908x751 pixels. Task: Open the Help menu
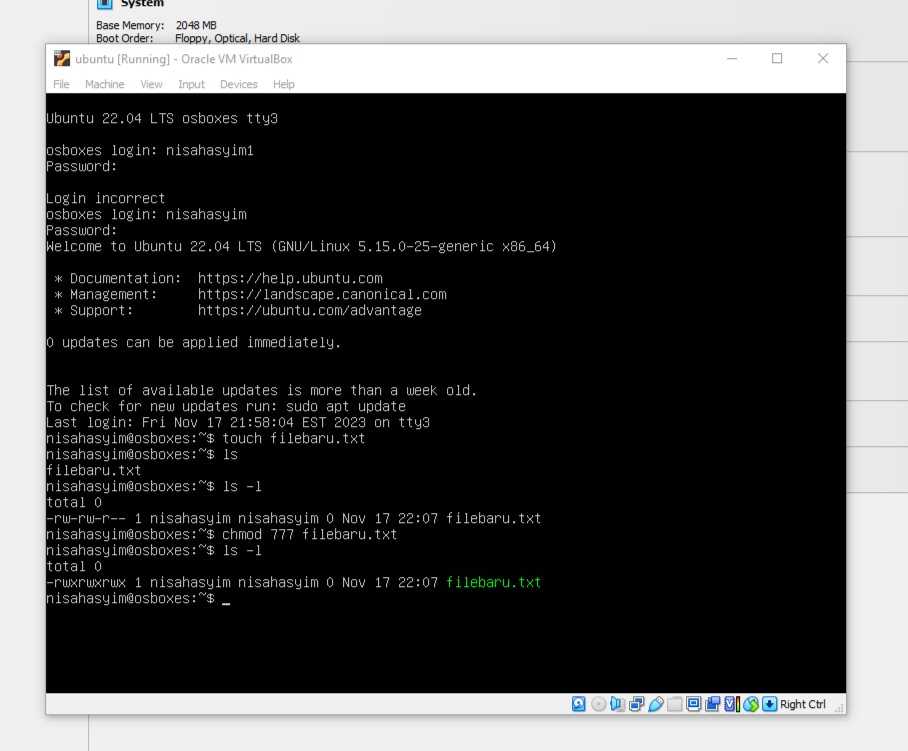coord(284,84)
